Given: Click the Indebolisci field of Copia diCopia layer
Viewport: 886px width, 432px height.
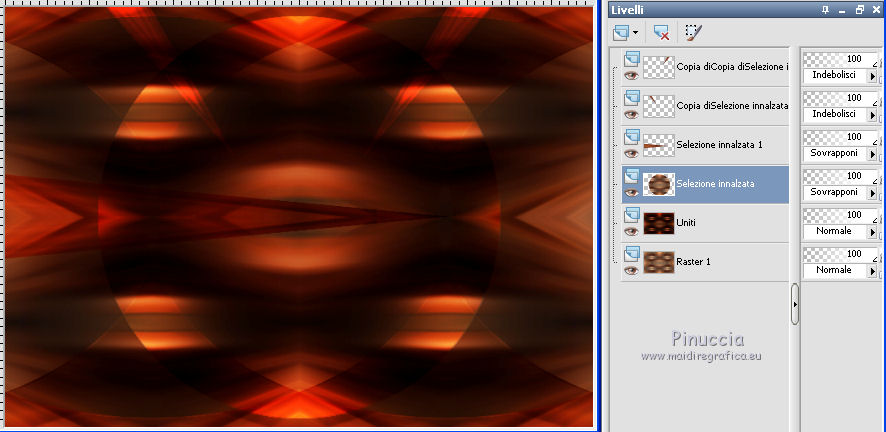Looking at the screenshot, I should [x=835, y=75].
